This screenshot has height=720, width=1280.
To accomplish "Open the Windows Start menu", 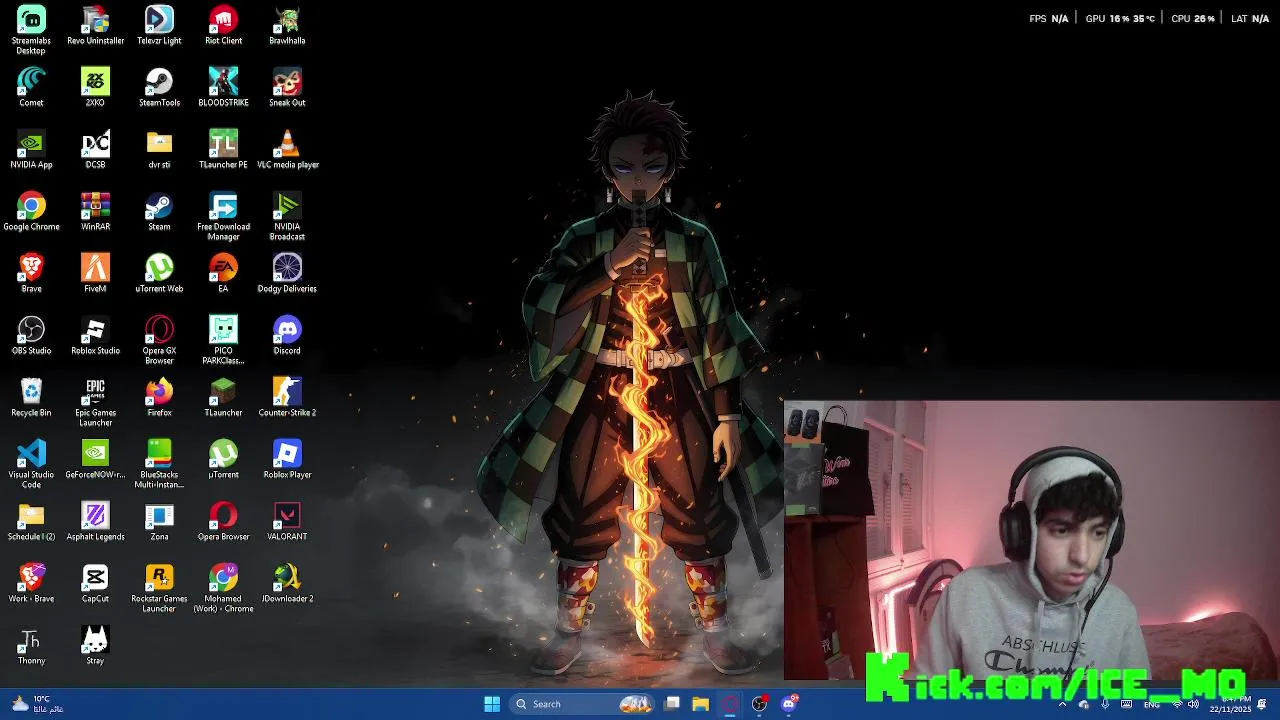I will point(492,704).
